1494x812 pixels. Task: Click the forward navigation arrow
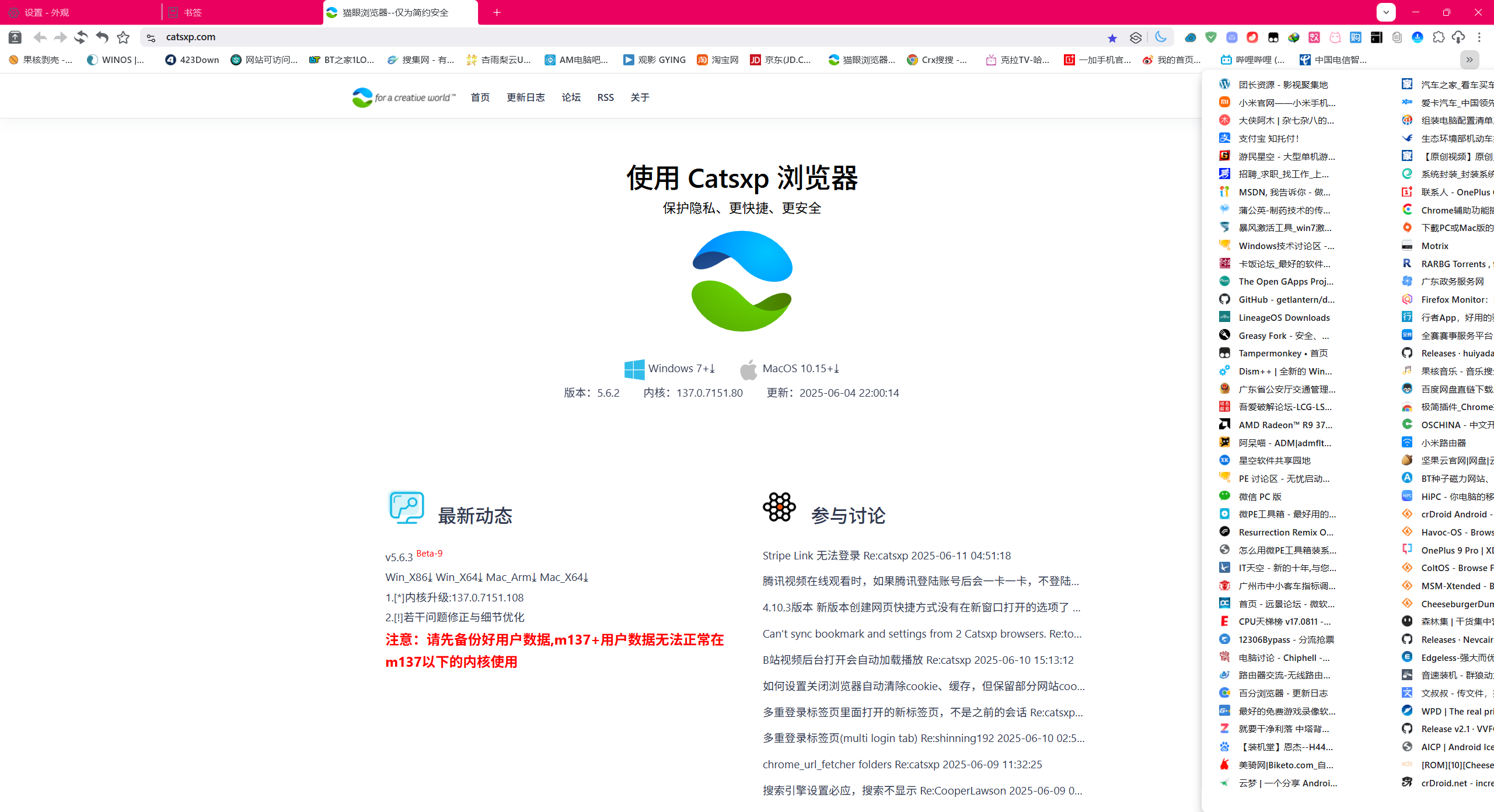pyautogui.click(x=60, y=37)
